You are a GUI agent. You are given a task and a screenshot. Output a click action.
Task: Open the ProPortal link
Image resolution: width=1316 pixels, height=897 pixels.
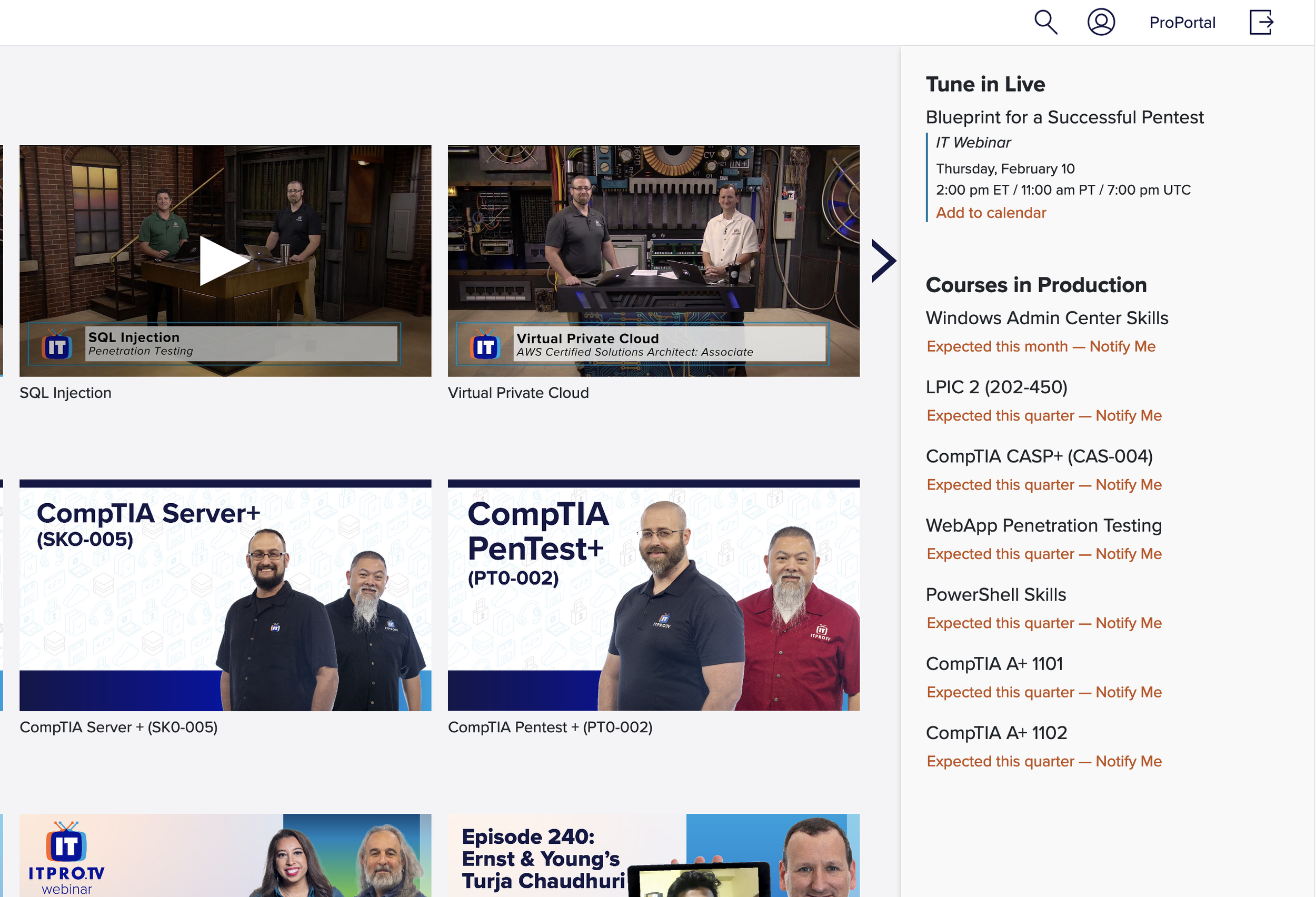point(1182,23)
